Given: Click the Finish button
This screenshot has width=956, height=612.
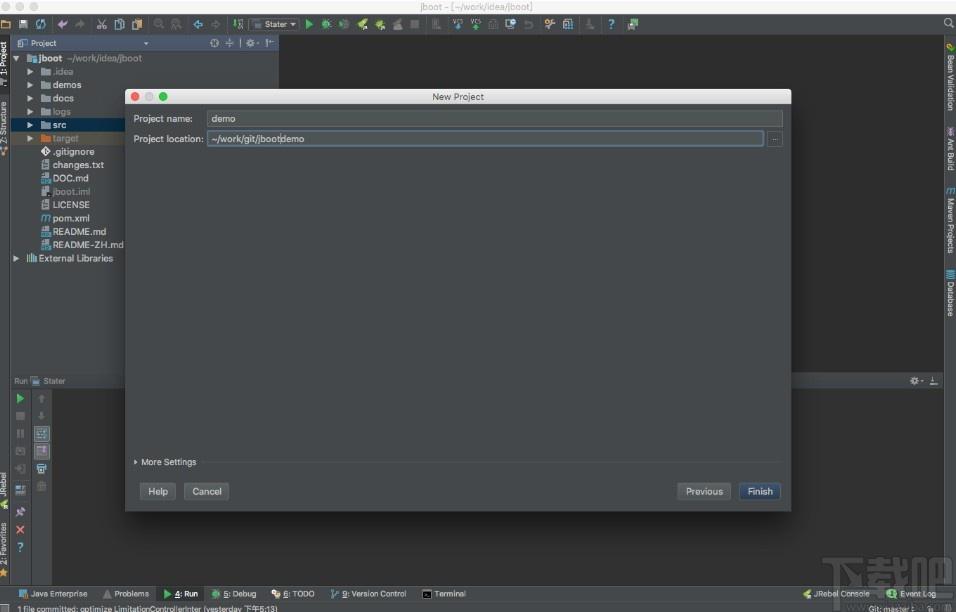Looking at the screenshot, I should pyautogui.click(x=760, y=491).
